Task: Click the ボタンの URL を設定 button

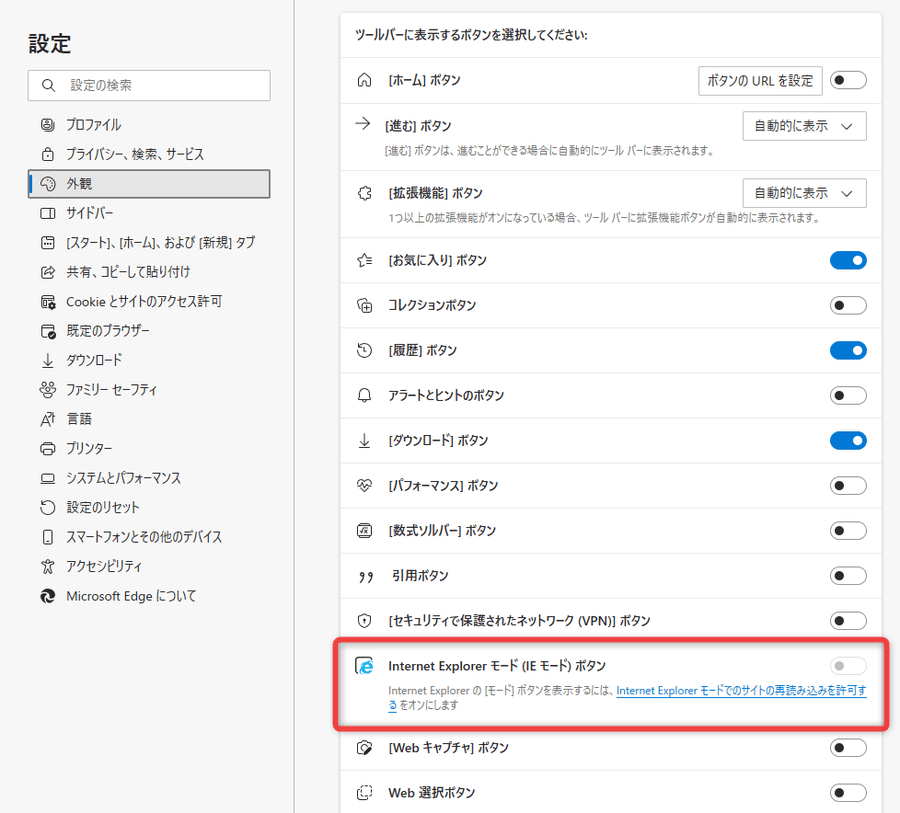Action: click(760, 80)
